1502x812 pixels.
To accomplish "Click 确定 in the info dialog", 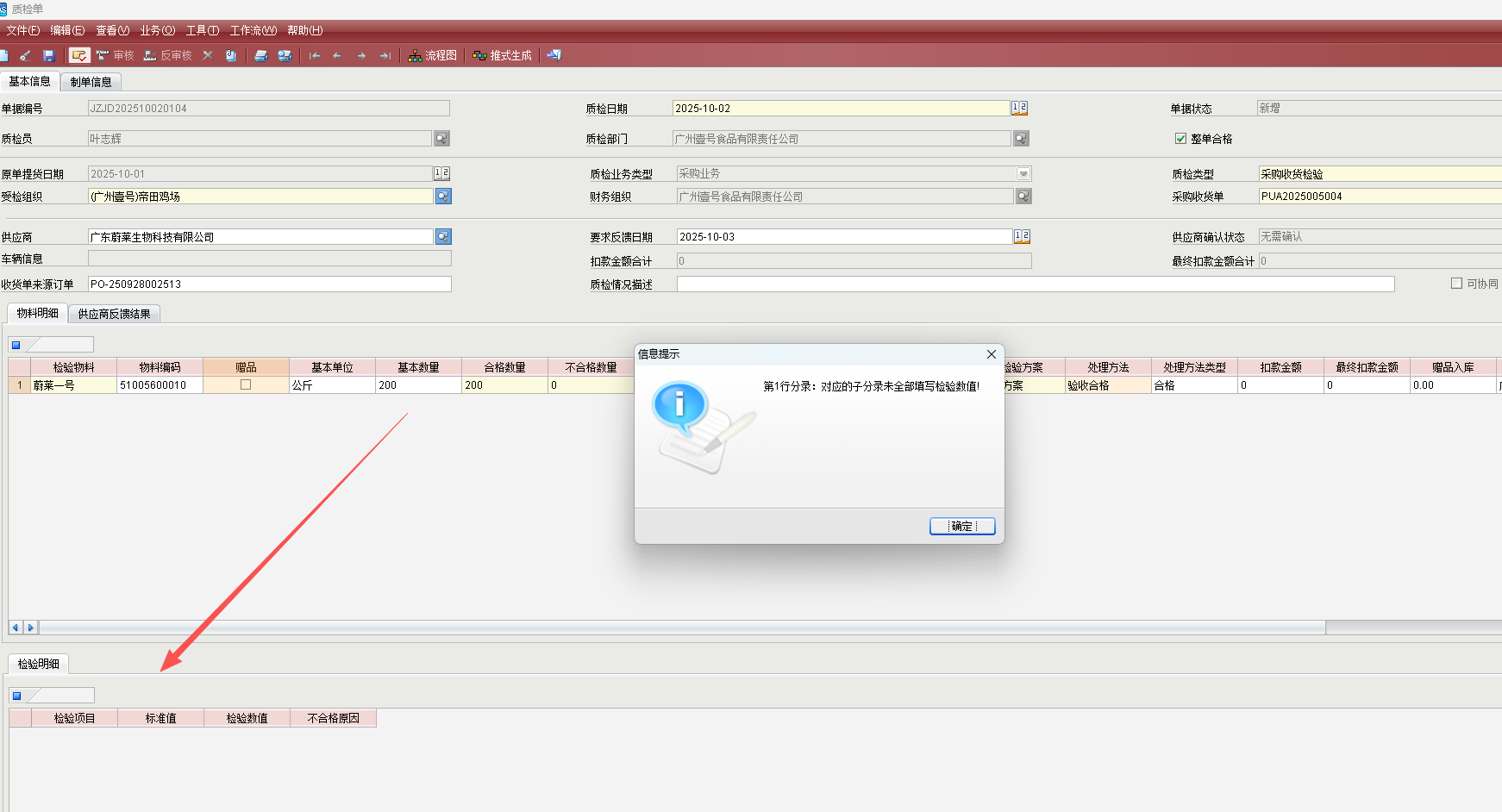I will tap(962, 527).
